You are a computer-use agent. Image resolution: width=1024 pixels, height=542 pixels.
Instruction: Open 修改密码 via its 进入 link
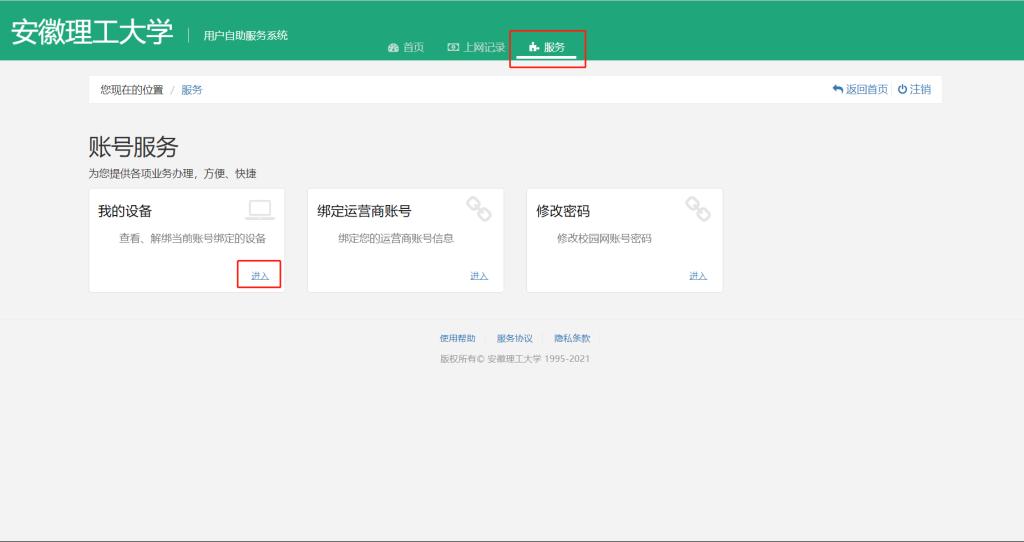[x=698, y=275]
